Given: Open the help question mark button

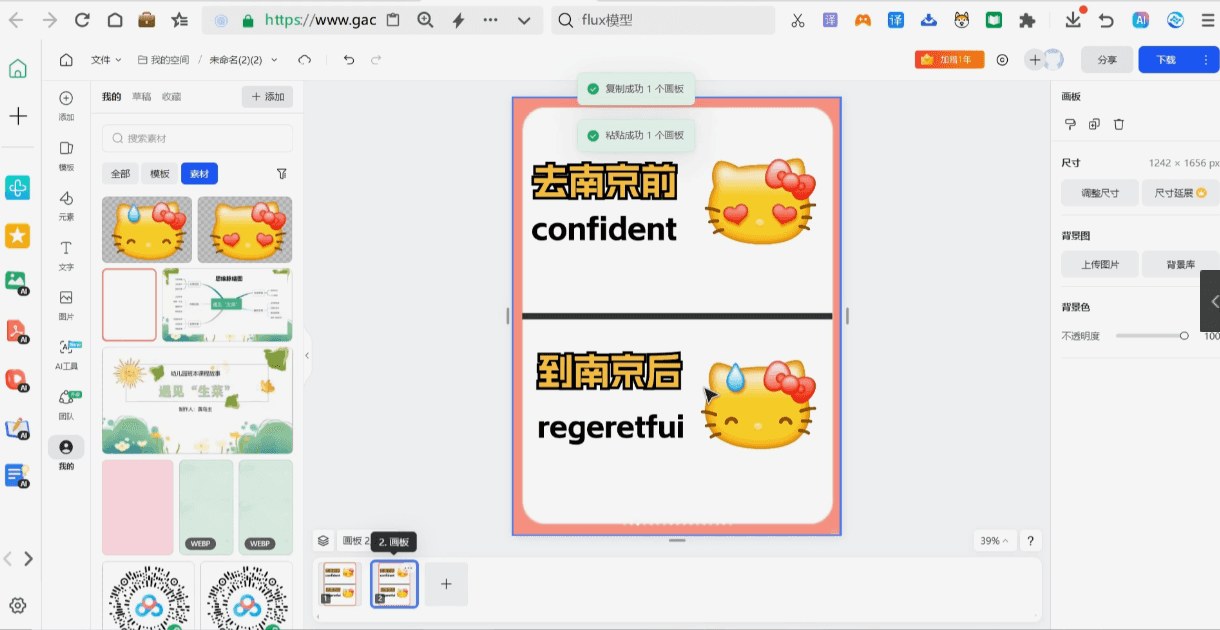Looking at the screenshot, I should 1030,541.
